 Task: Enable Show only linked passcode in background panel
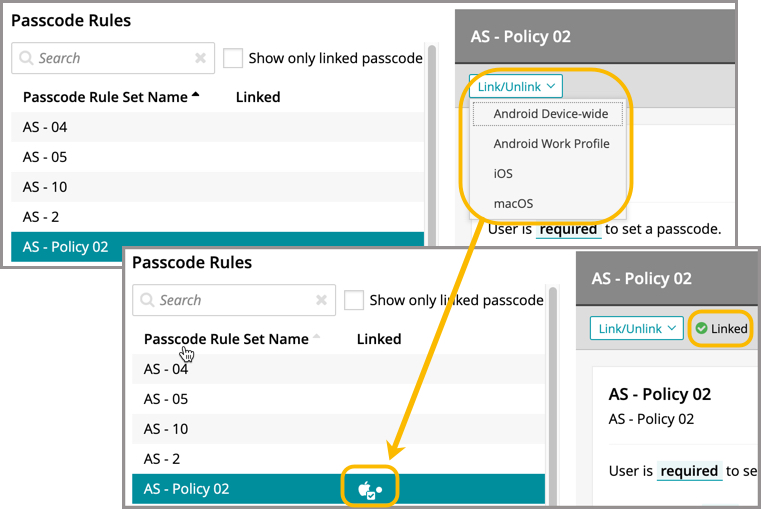coord(233,58)
